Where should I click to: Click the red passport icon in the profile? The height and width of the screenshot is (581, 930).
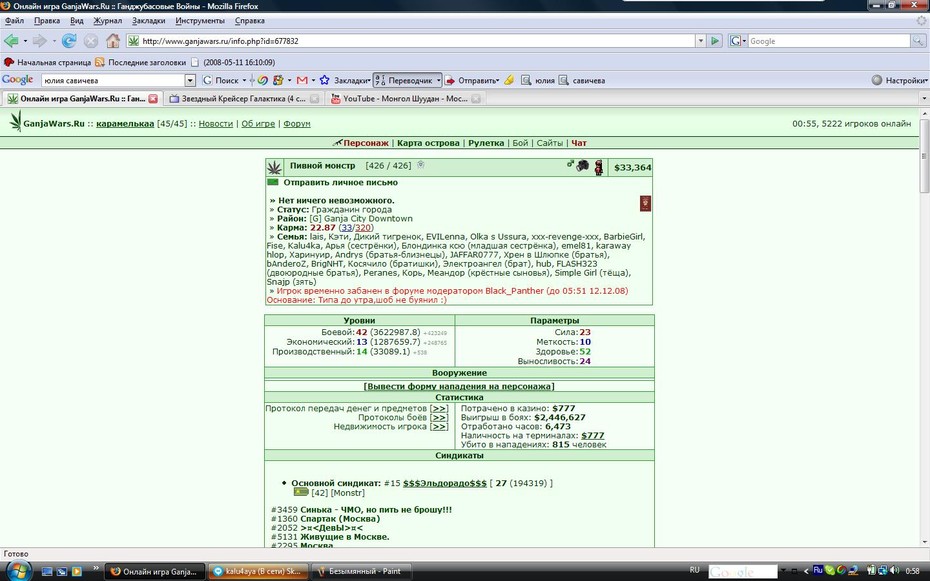pyautogui.click(x=645, y=203)
